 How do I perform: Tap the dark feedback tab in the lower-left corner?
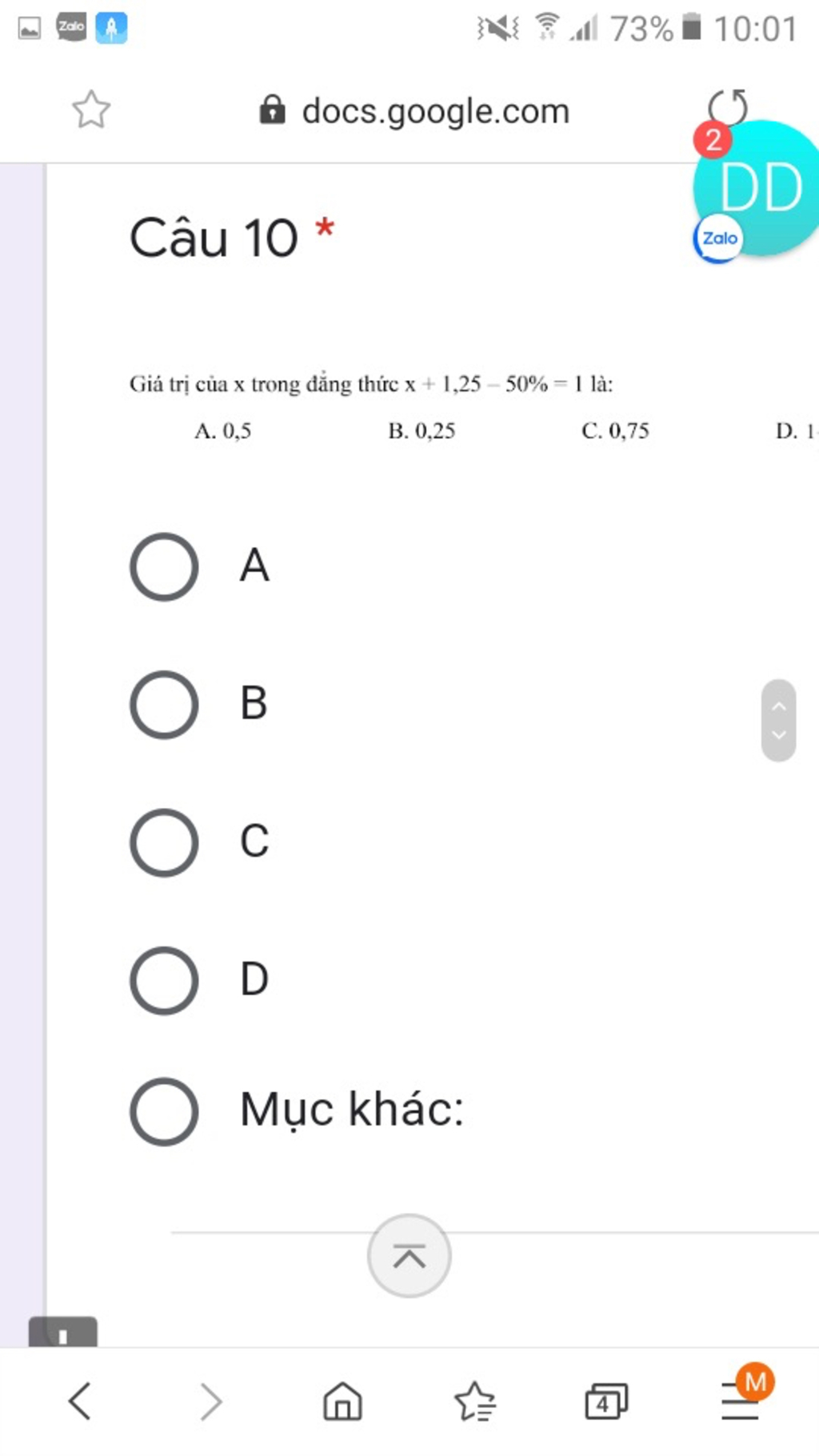coord(62,1333)
